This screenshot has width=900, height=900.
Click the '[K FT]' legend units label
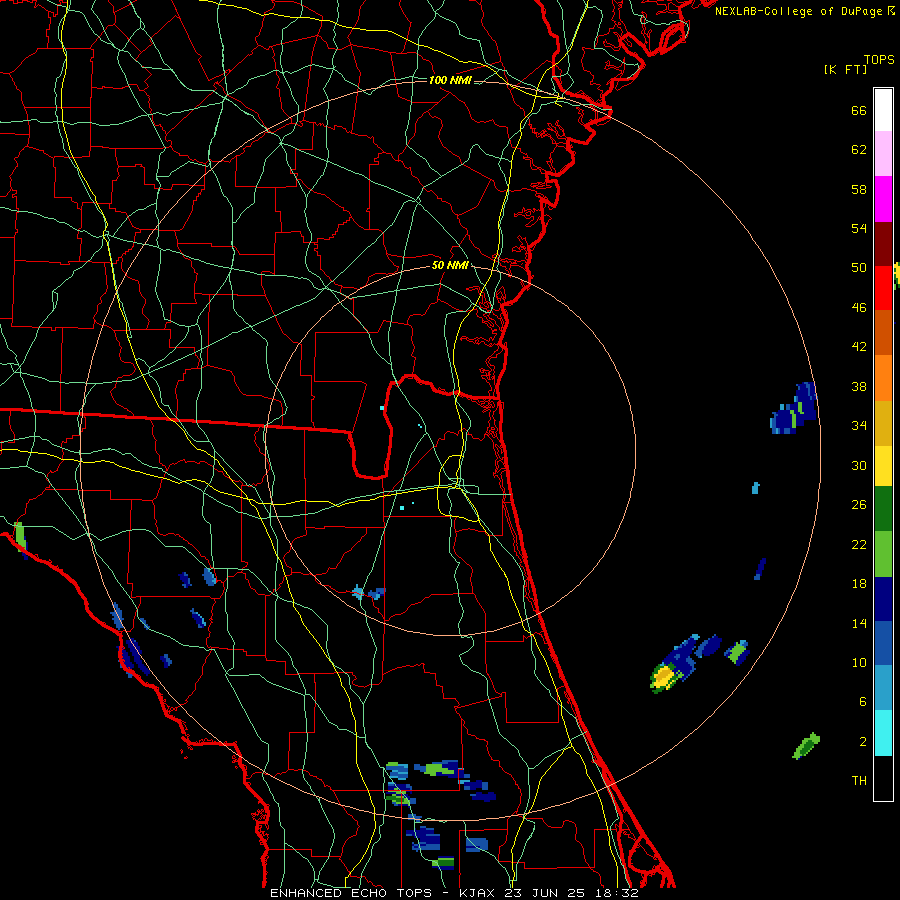[x=845, y=70]
